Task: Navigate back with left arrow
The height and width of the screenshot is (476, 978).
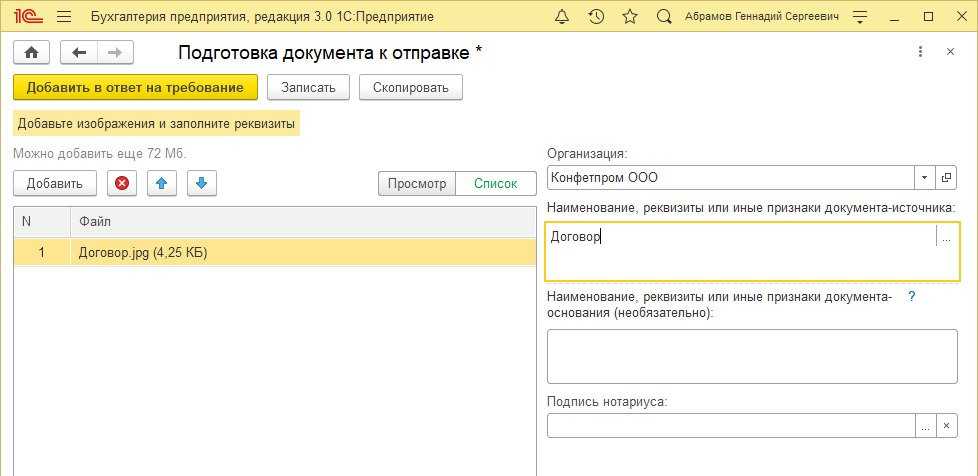Action: [79, 53]
